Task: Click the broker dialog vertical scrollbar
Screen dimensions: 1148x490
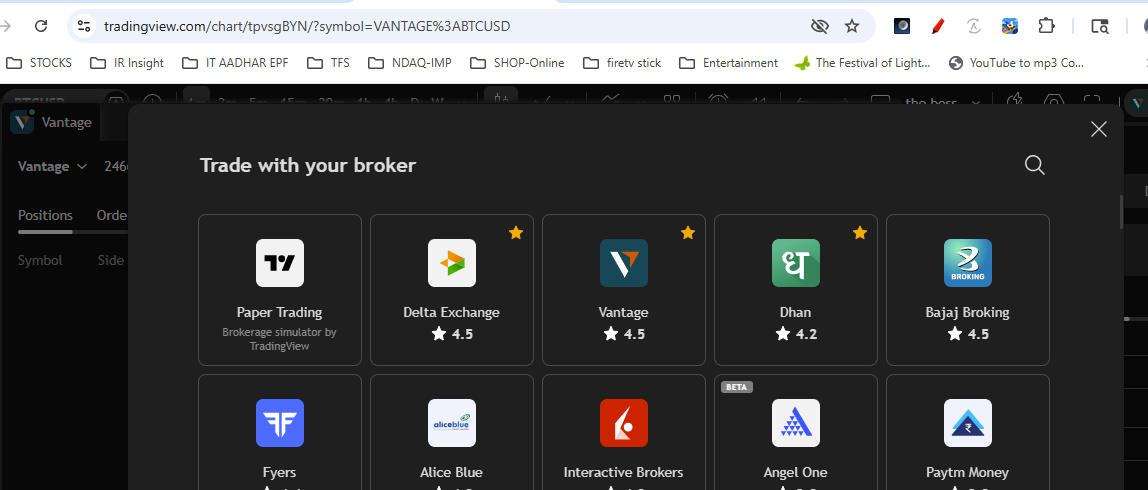Action: click(1120, 212)
